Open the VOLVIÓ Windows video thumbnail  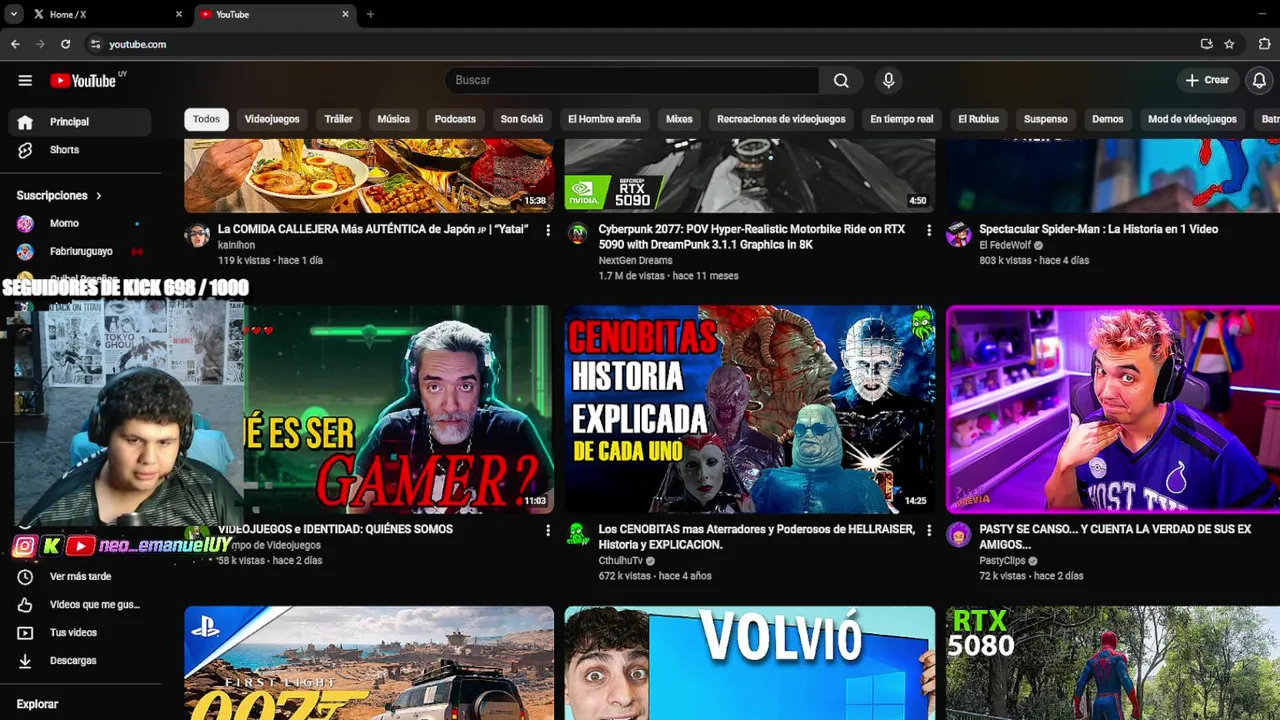[750, 663]
